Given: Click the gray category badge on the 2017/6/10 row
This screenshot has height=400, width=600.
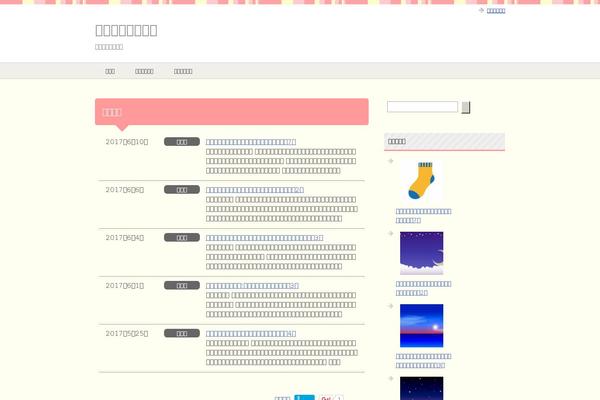Looking at the screenshot, I should click(182, 142).
